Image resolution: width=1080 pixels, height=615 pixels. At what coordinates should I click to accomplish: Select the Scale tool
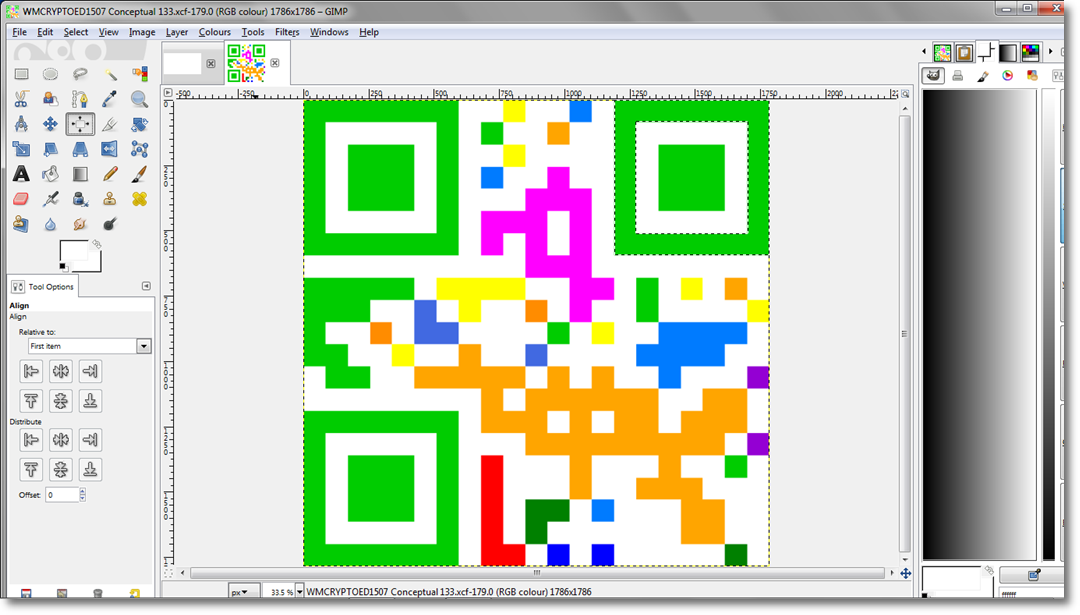click(21, 149)
